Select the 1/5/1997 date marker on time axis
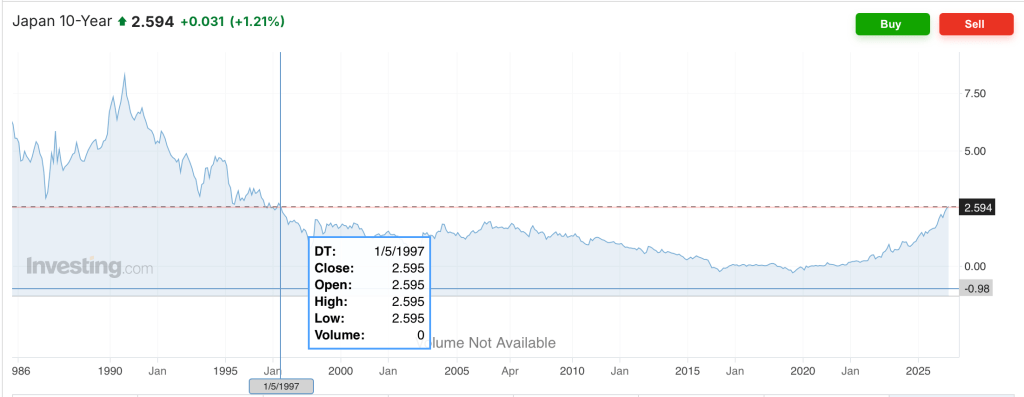1024x397 pixels. point(281,387)
